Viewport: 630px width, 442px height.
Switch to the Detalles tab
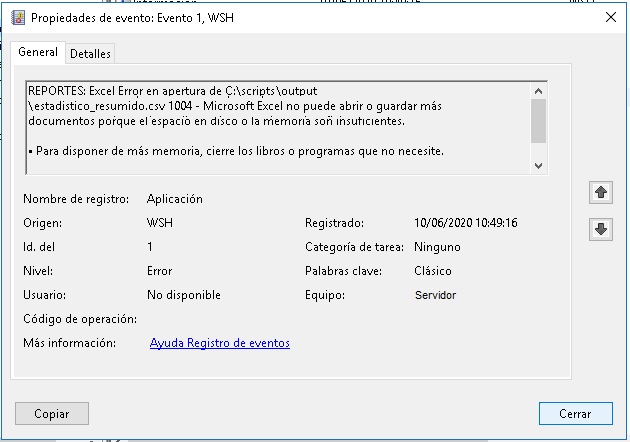tap(90, 53)
